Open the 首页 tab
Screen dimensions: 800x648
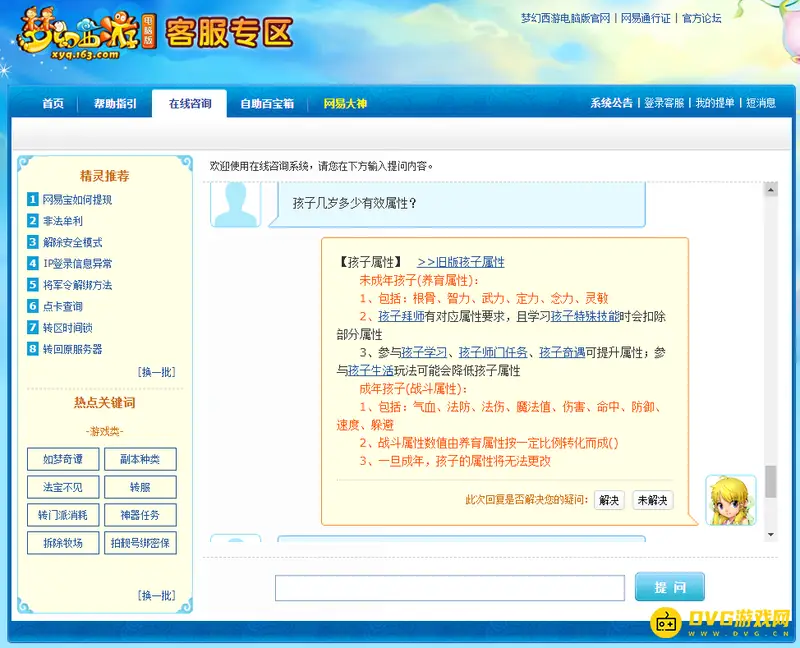point(53,104)
